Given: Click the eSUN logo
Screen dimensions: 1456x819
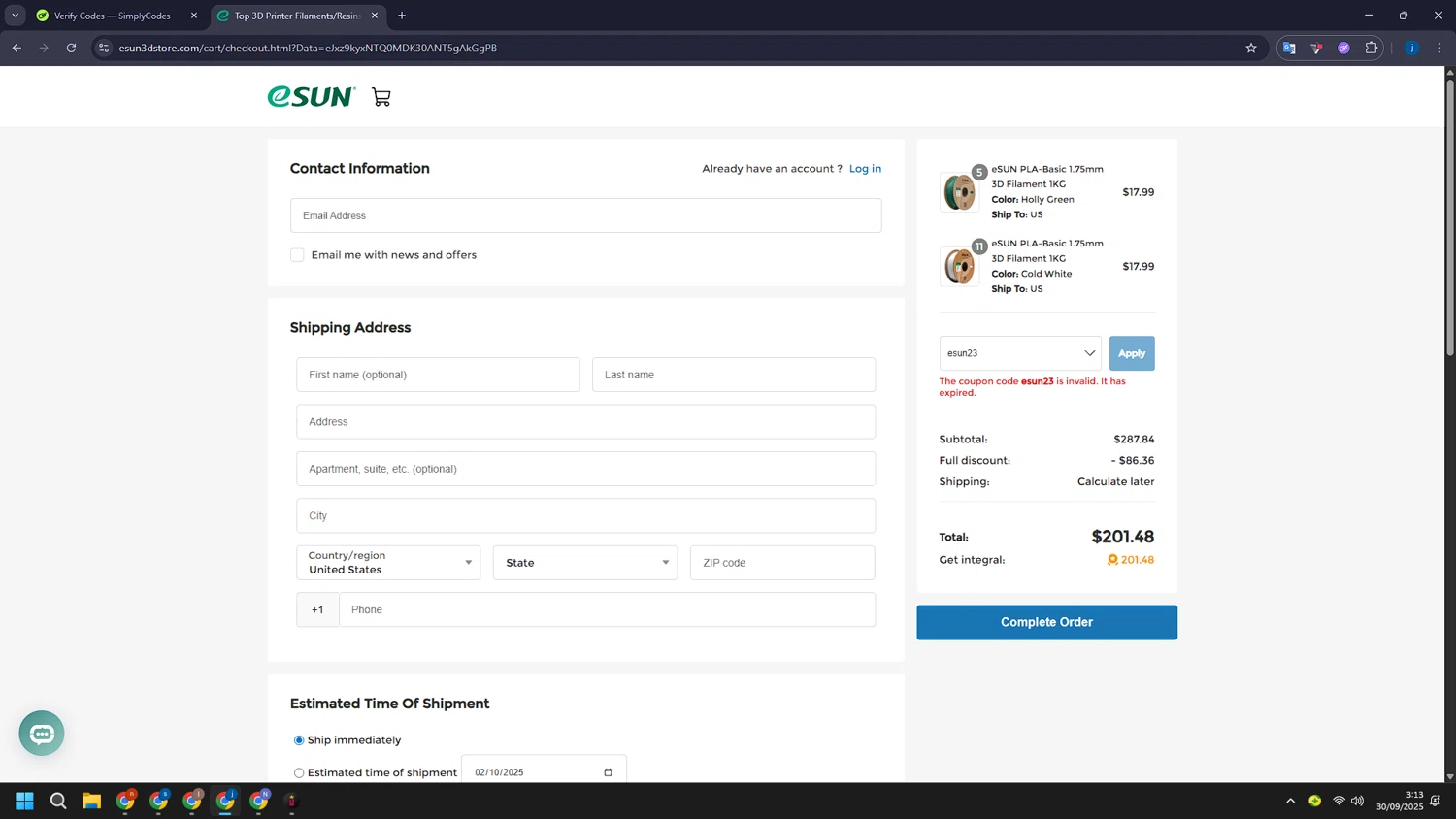Looking at the screenshot, I should 312,96.
